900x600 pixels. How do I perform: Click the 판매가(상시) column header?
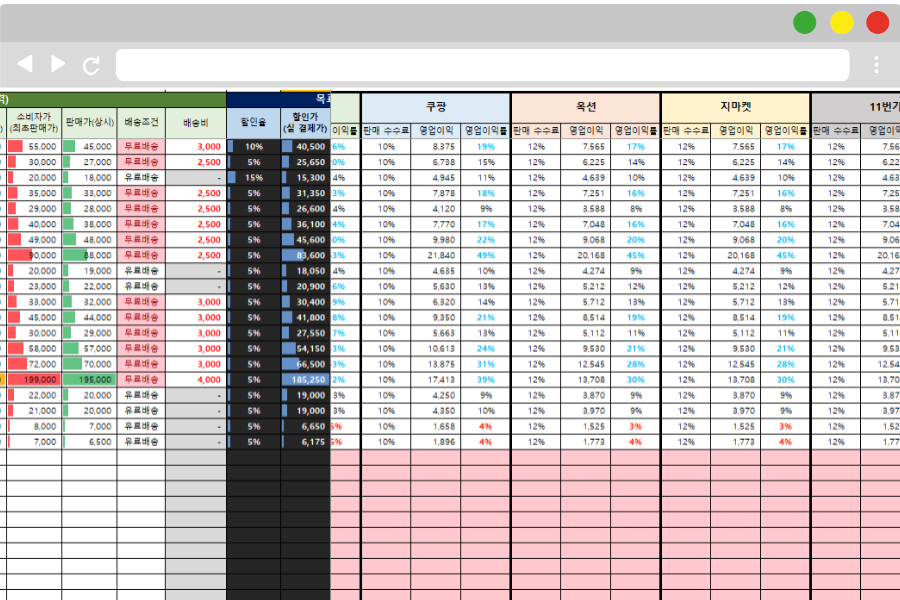(90, 123)
